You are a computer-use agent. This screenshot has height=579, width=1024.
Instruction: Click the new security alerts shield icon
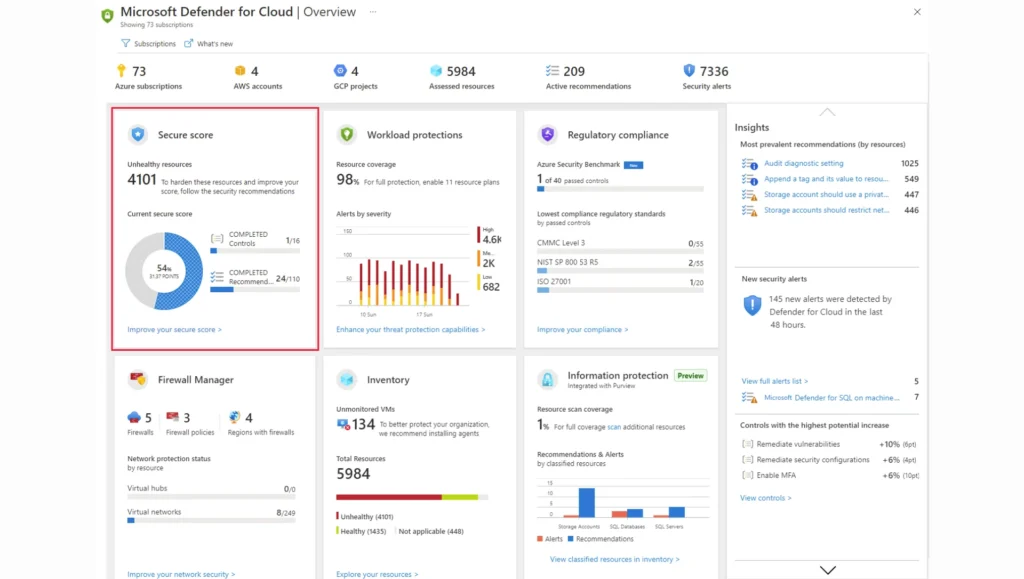coord(752,305)
